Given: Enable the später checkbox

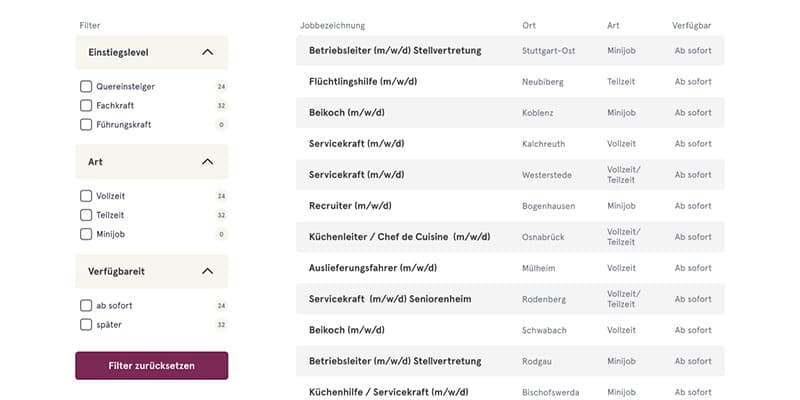Looking at the screenshot, I should [x=86, y=324].
